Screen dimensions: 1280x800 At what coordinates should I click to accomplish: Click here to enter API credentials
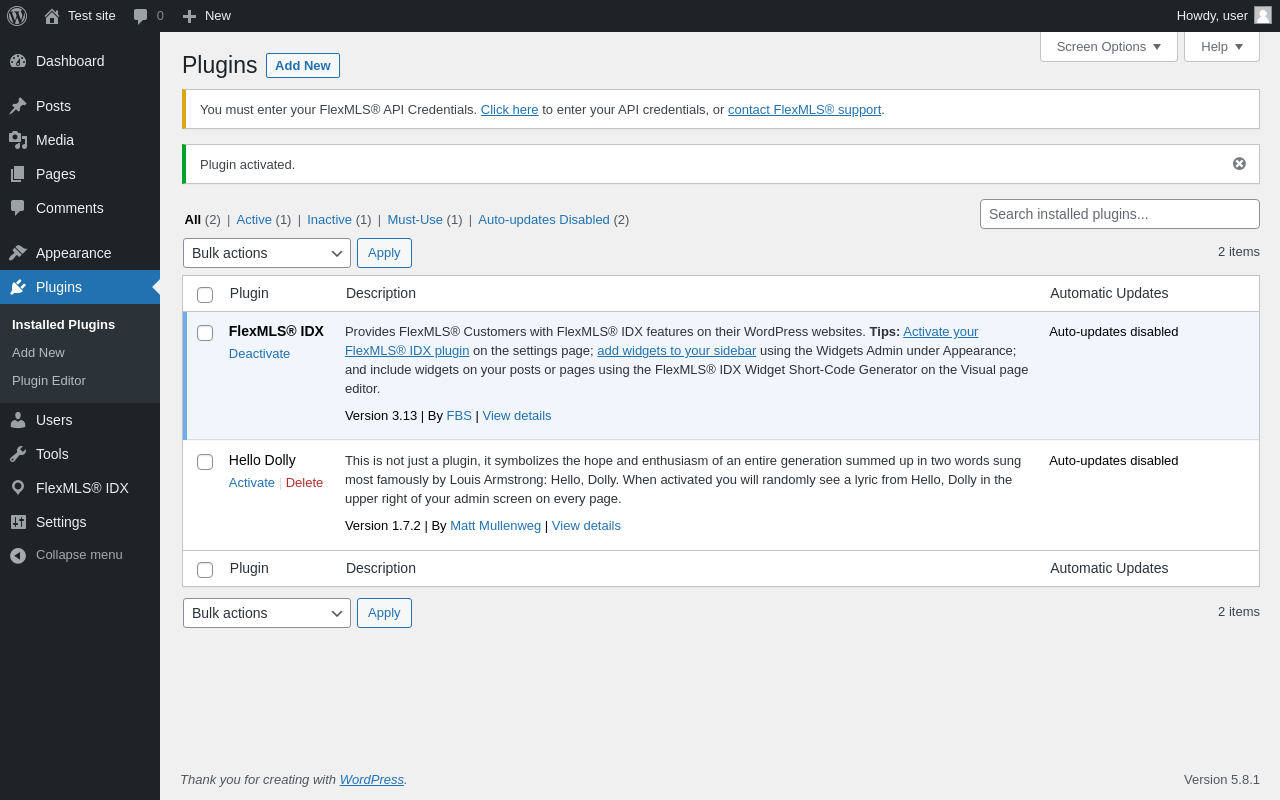pos(509,110)
